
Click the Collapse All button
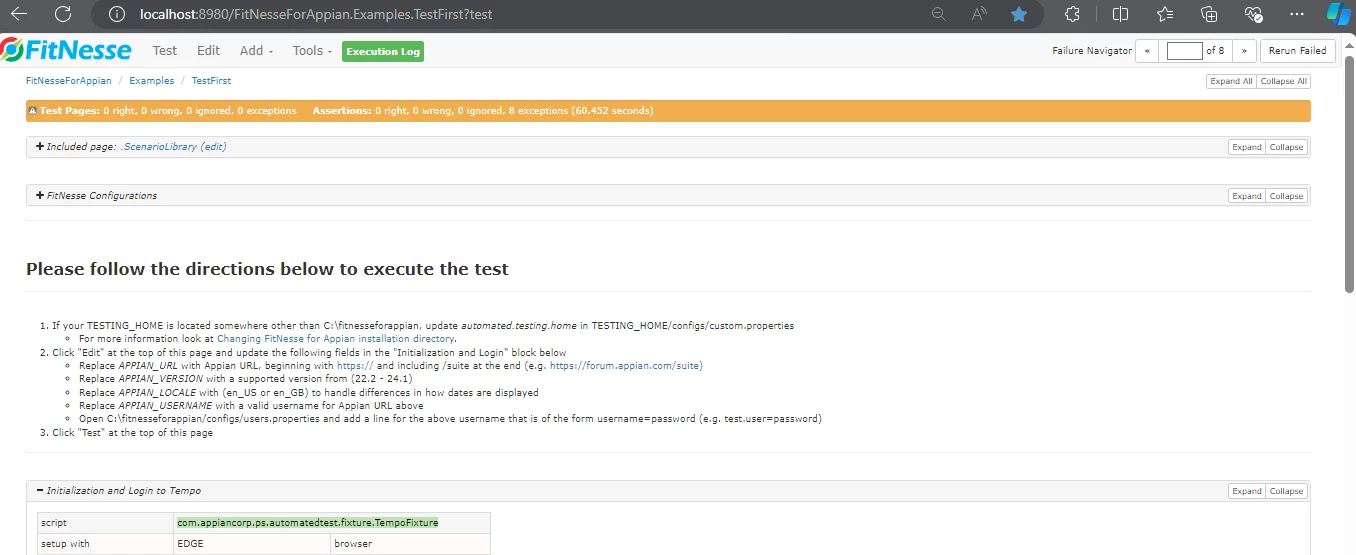[x=1283, y=81]
